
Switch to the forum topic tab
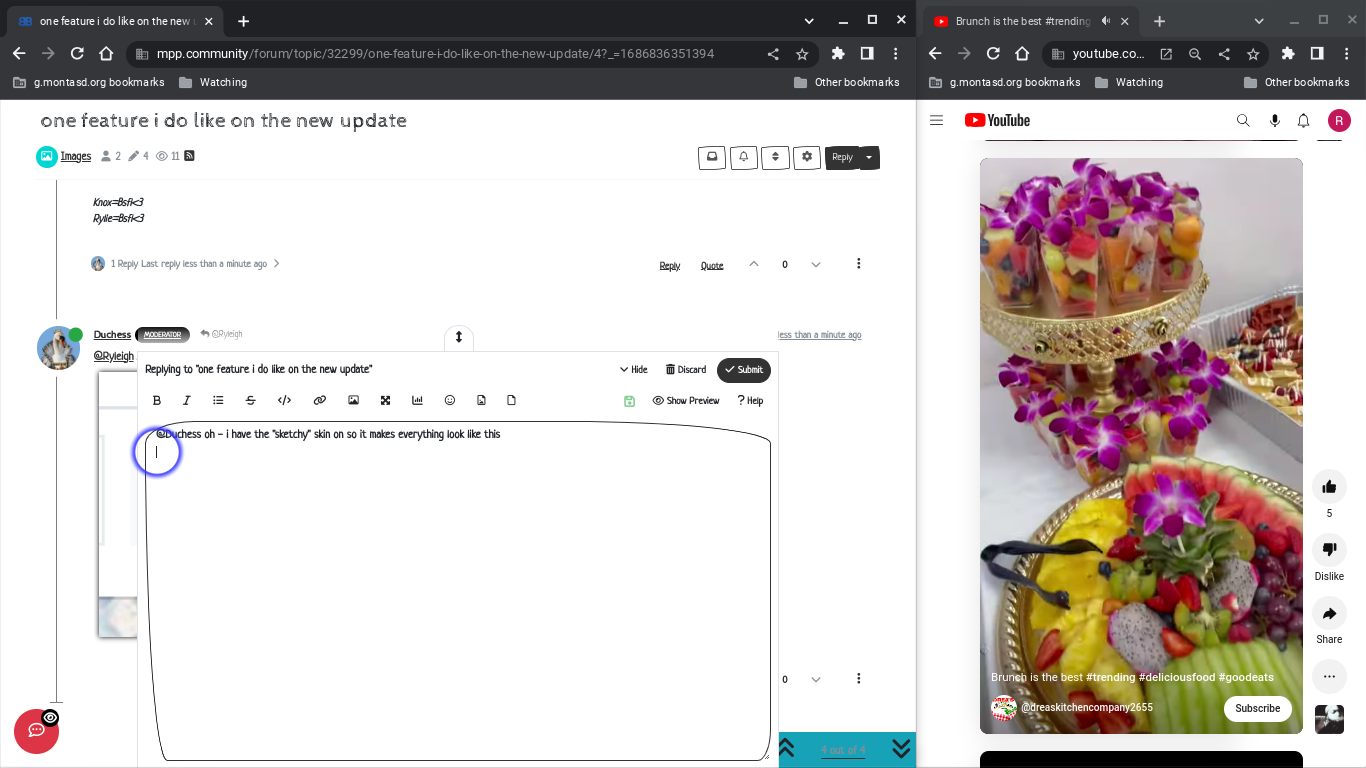(x=115, y=21)
